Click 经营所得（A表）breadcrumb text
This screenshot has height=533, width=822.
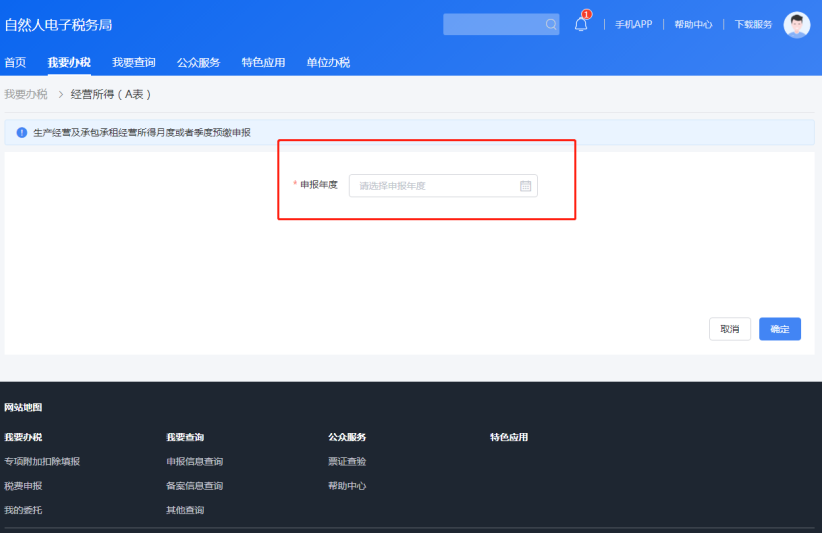coord(111,94)
